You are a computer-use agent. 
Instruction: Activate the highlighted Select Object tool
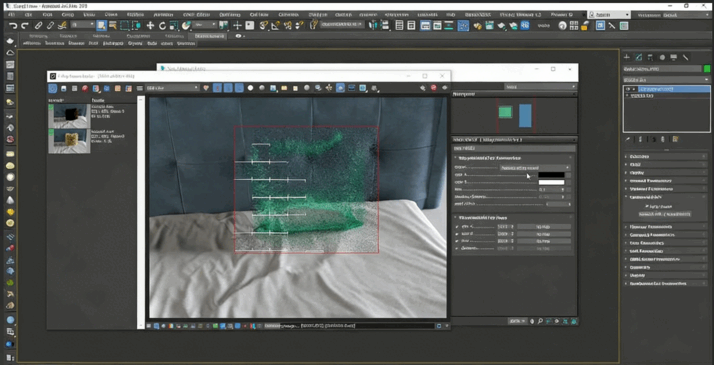(102, 25)
